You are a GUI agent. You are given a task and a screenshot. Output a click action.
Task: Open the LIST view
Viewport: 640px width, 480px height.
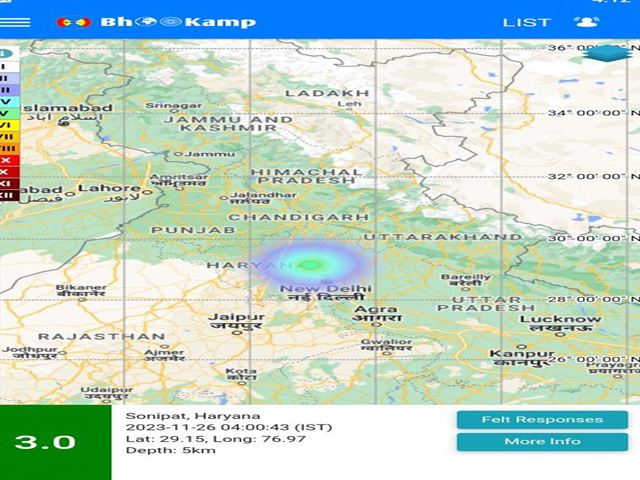pyautogui.click(x=527, y=22)
